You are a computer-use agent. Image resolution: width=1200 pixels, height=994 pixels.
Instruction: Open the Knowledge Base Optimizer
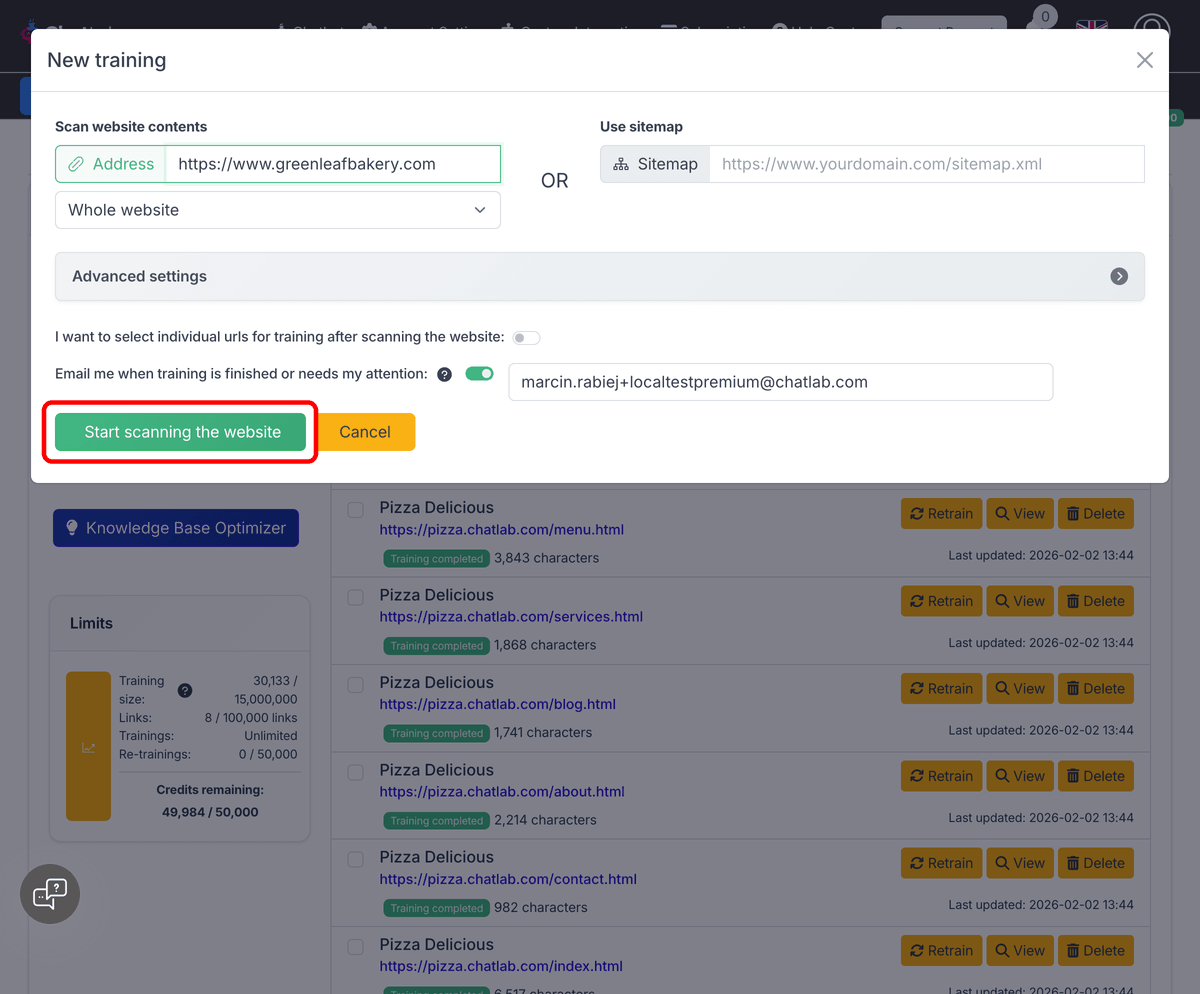point(175,527)
